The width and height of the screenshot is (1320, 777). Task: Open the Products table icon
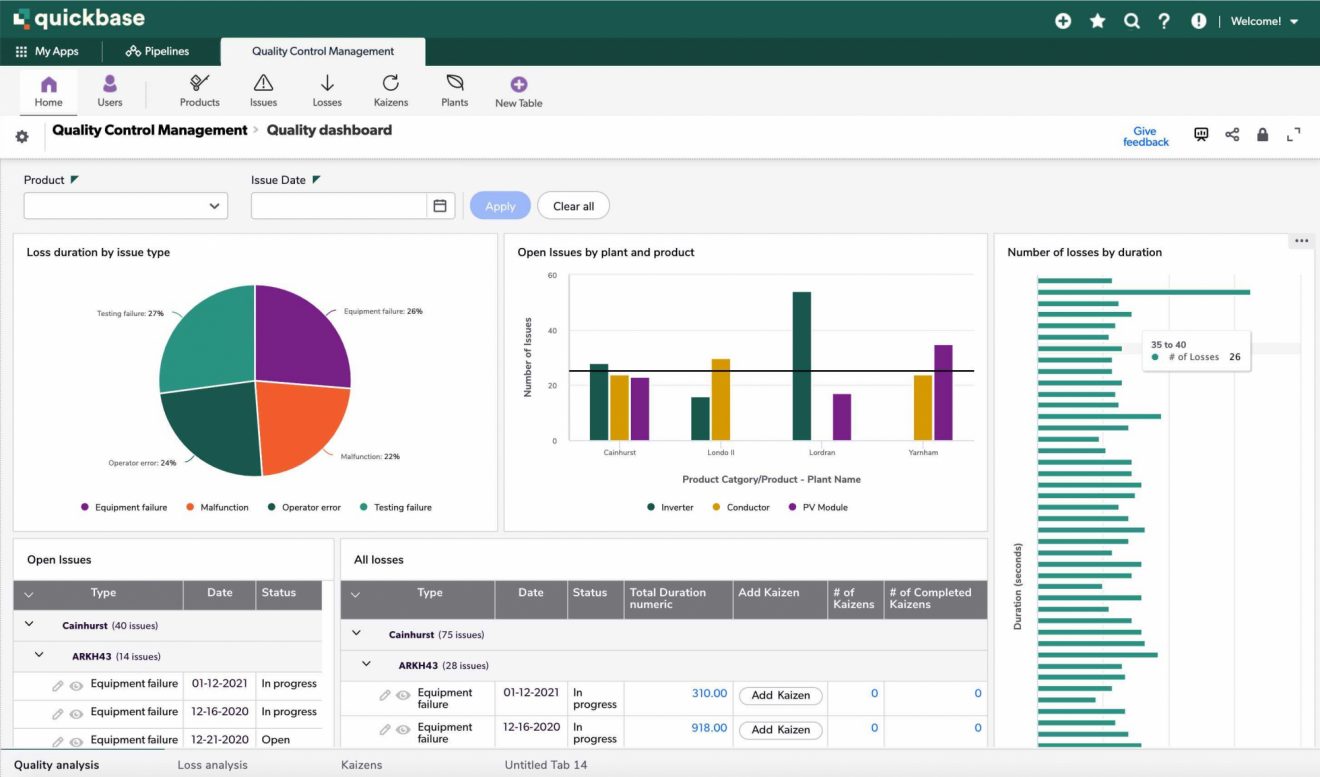point(199,84)
